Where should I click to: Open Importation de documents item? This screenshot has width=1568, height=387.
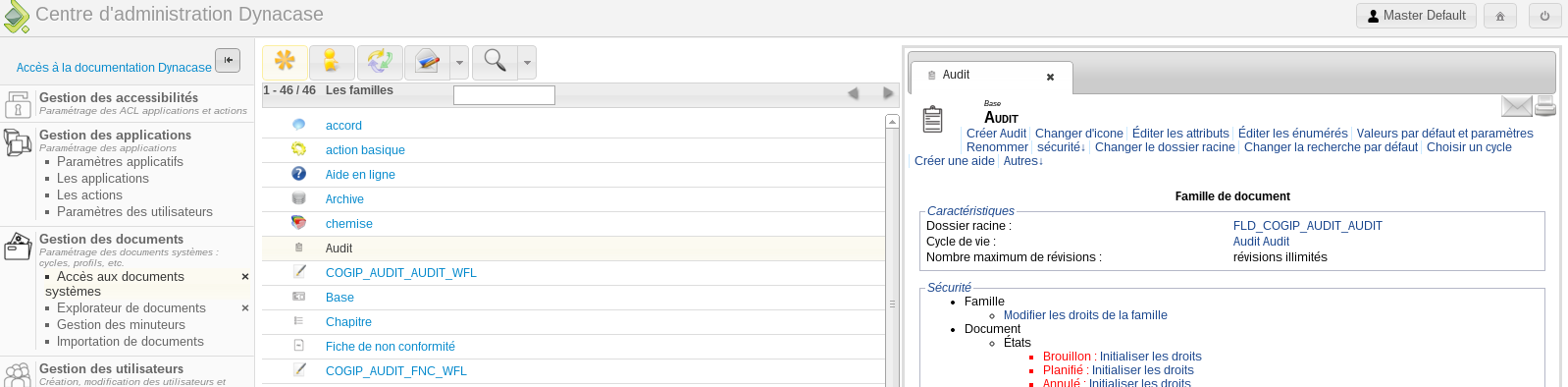click(x=131, y=341)
